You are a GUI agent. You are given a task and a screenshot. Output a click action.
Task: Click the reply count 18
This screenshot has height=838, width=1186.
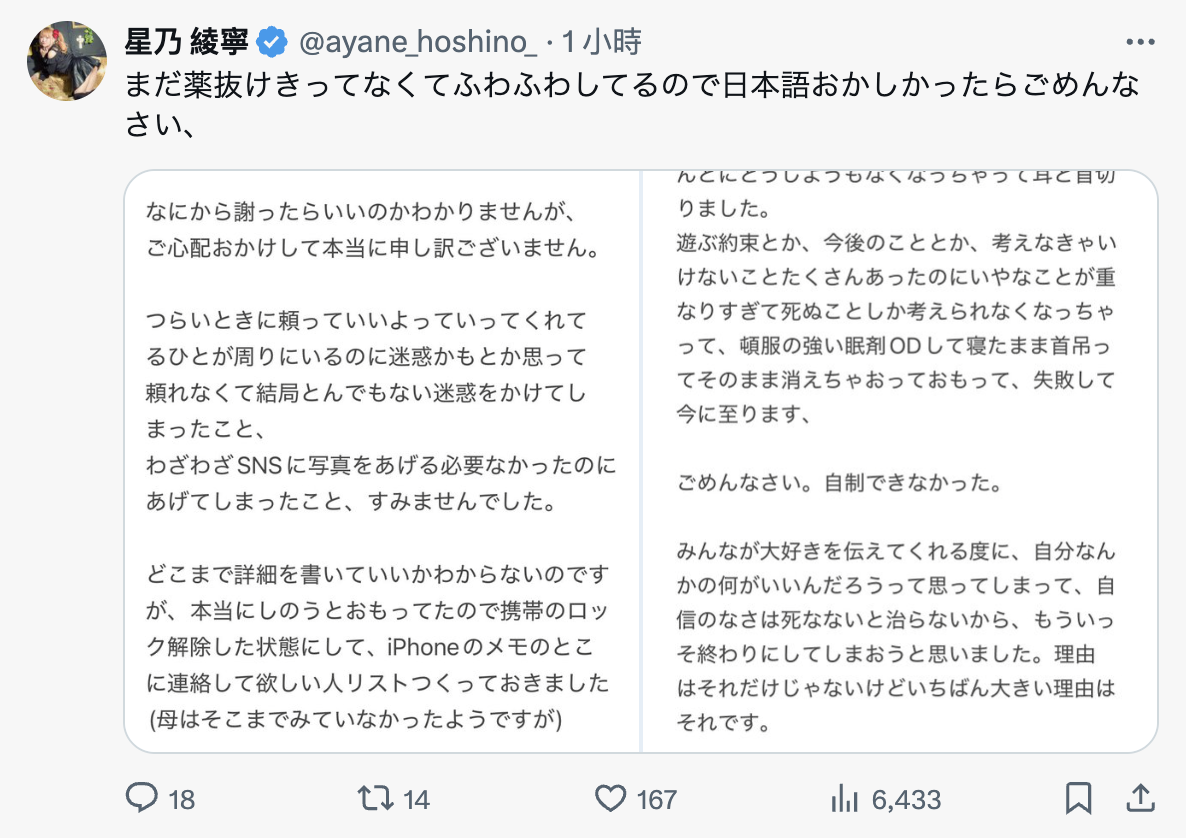(181, 799)
